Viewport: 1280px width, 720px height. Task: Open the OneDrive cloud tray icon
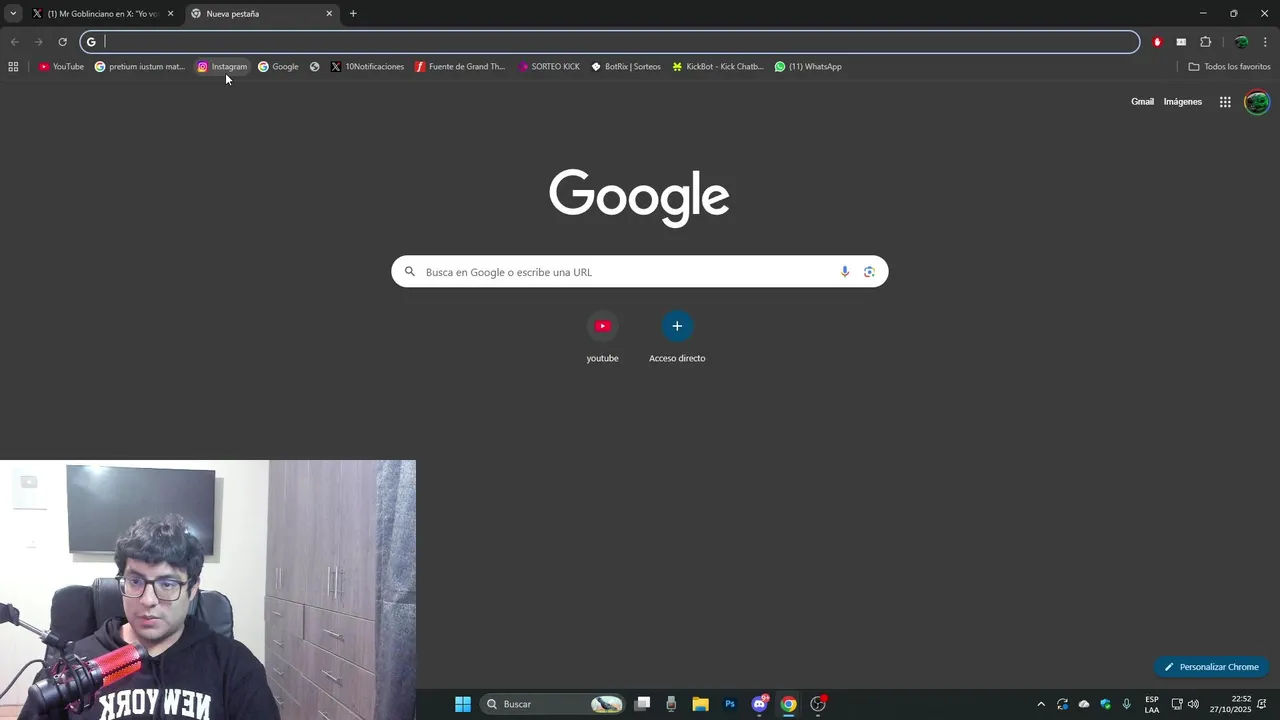tap(1084, 704)
